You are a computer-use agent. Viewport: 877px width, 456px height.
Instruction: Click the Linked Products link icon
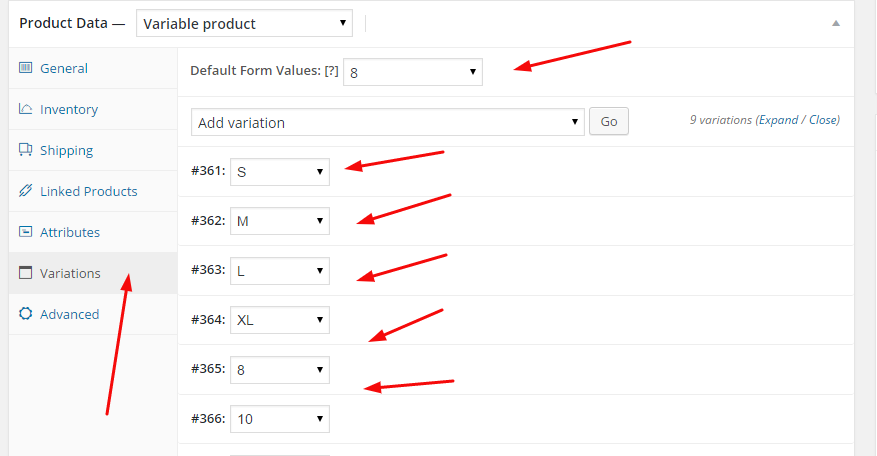(x=26, y=192)
